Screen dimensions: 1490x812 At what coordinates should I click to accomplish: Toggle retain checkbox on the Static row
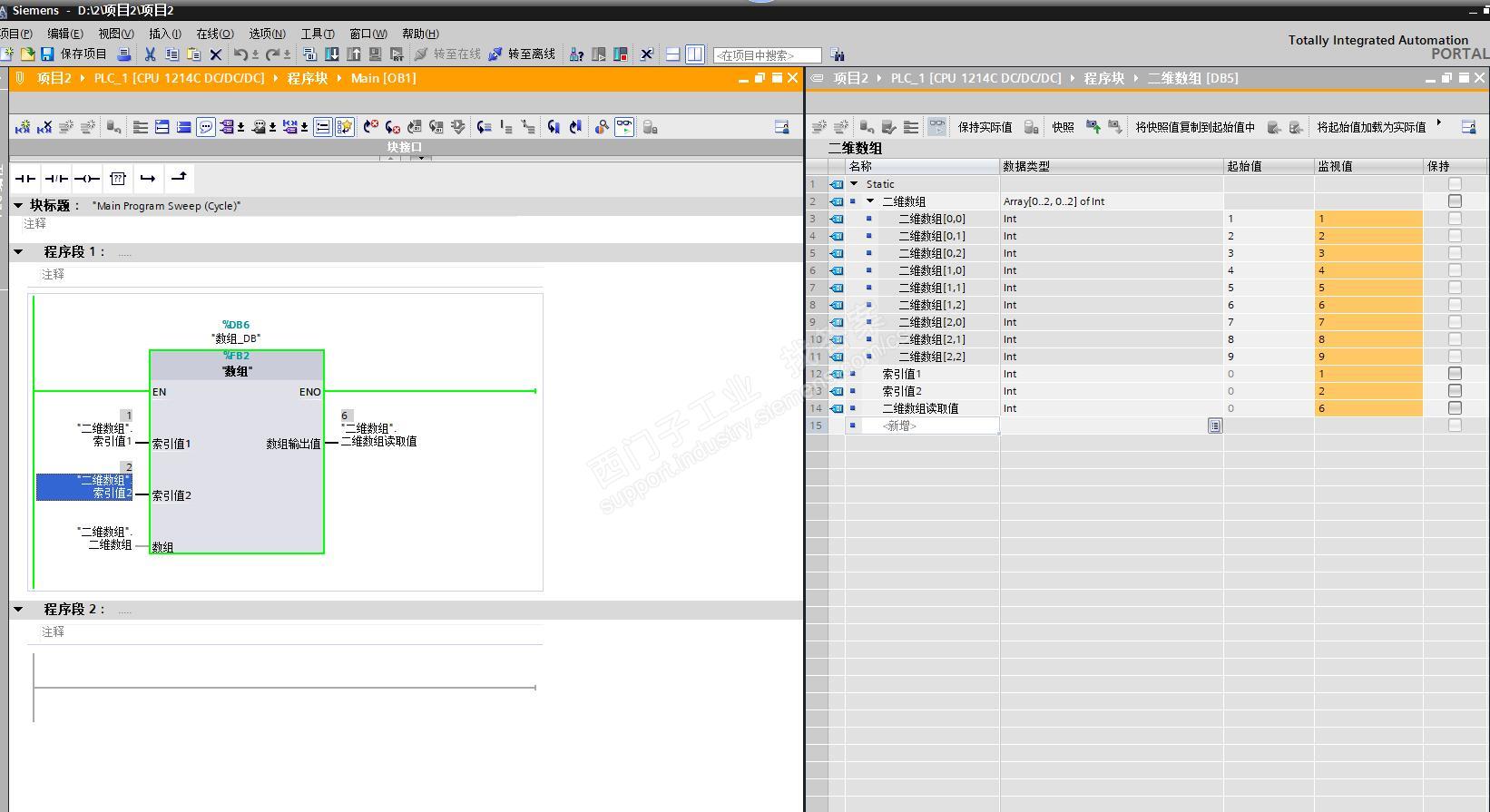pyautogui.click(x=1455, y=184)
